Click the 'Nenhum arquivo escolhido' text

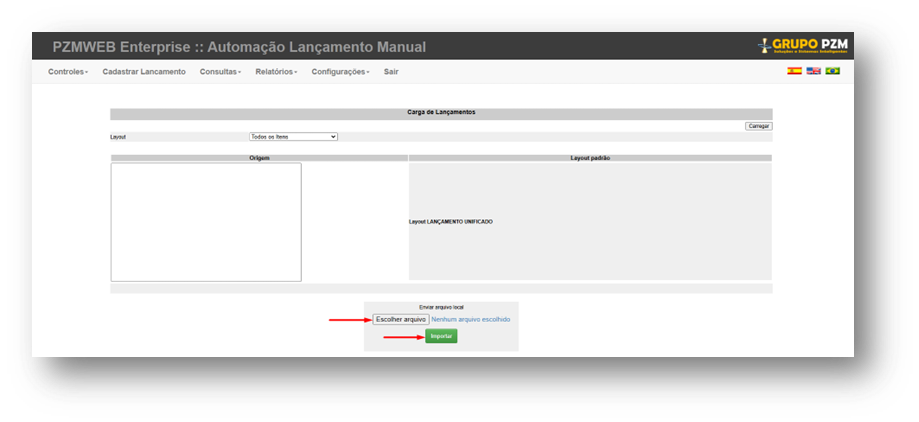click(x=470, y=319)
